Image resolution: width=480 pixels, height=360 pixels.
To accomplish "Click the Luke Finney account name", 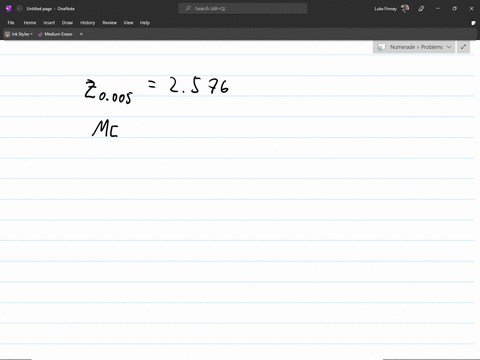I will click(385, 9).
